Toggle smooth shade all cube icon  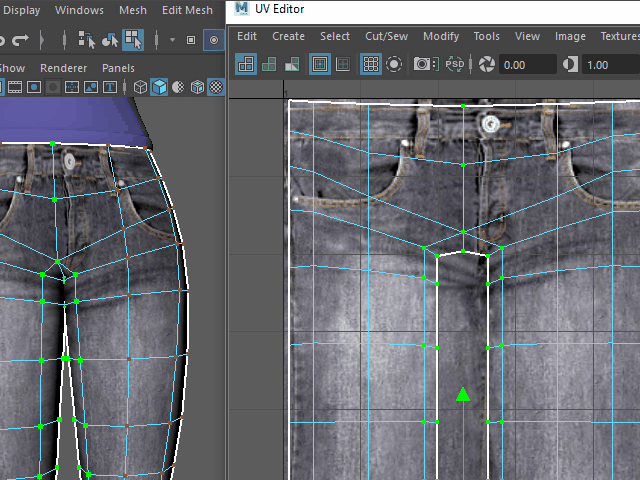coord(159,87)
